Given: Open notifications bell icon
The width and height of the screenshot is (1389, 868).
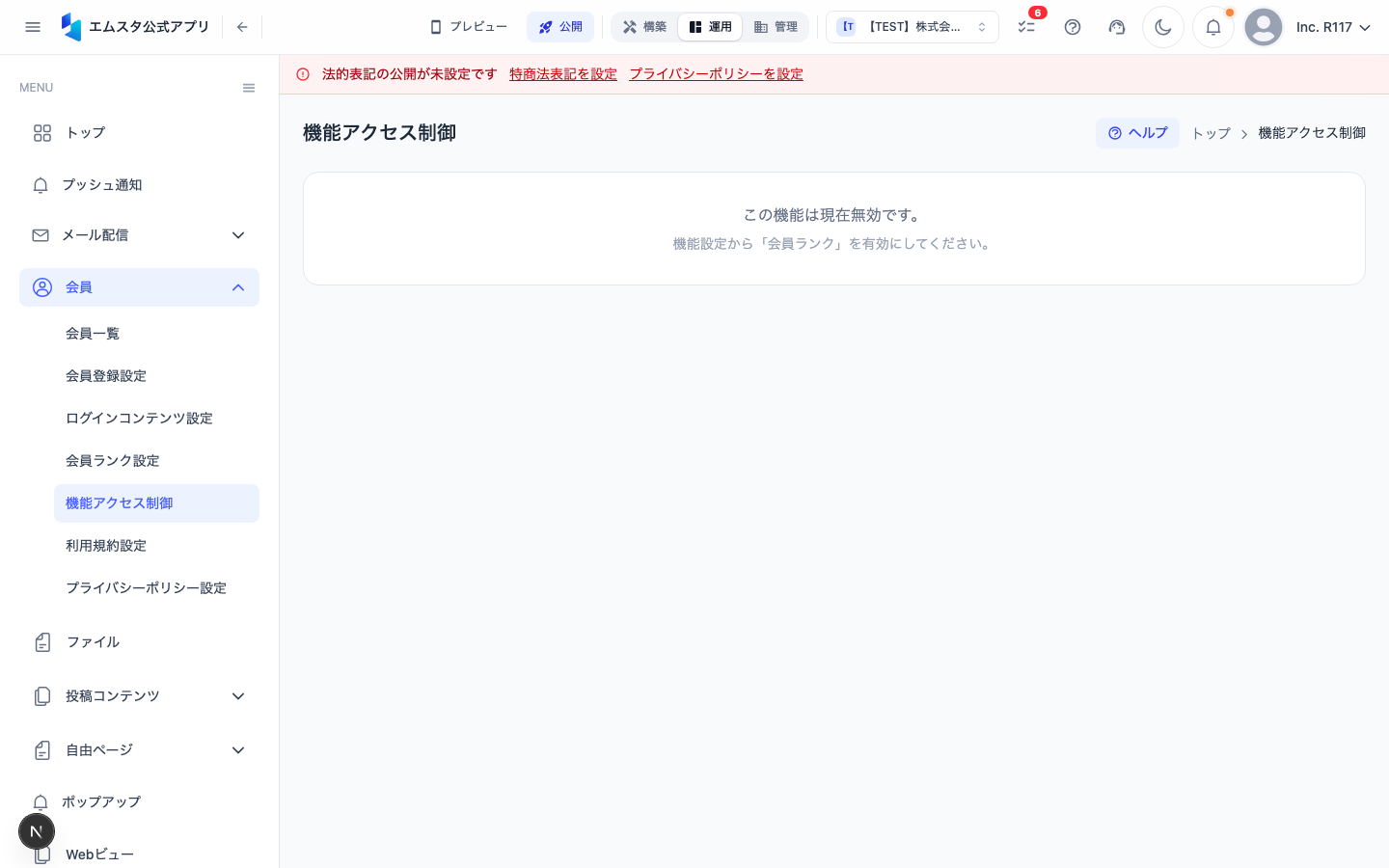Looking at the screenshot, I should coord(1213,27).
